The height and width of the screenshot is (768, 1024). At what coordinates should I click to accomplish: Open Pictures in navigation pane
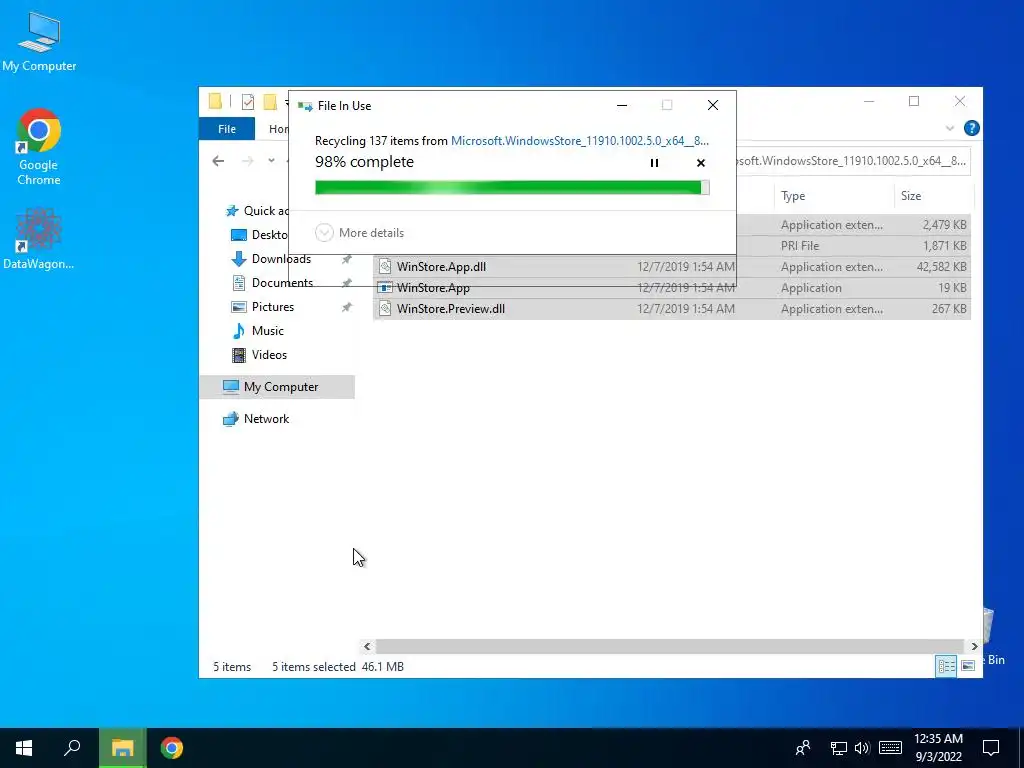point(263,307)
